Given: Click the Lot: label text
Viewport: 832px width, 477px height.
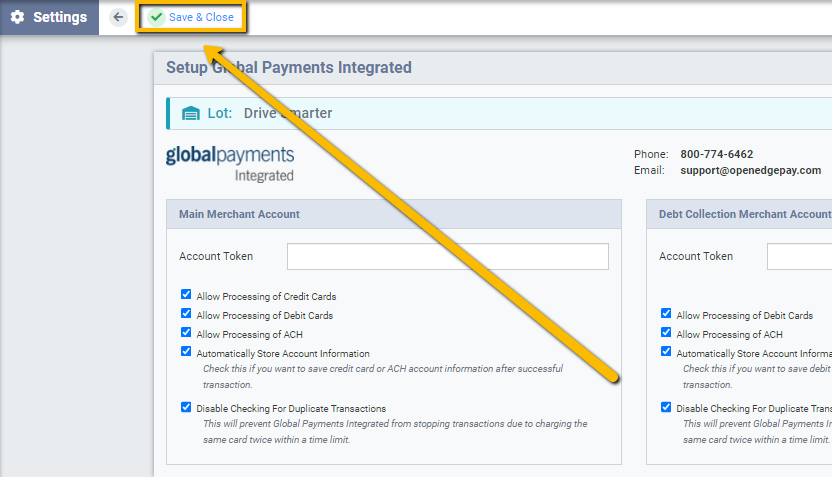Looking at the screenshot, I should coord(220,113).
